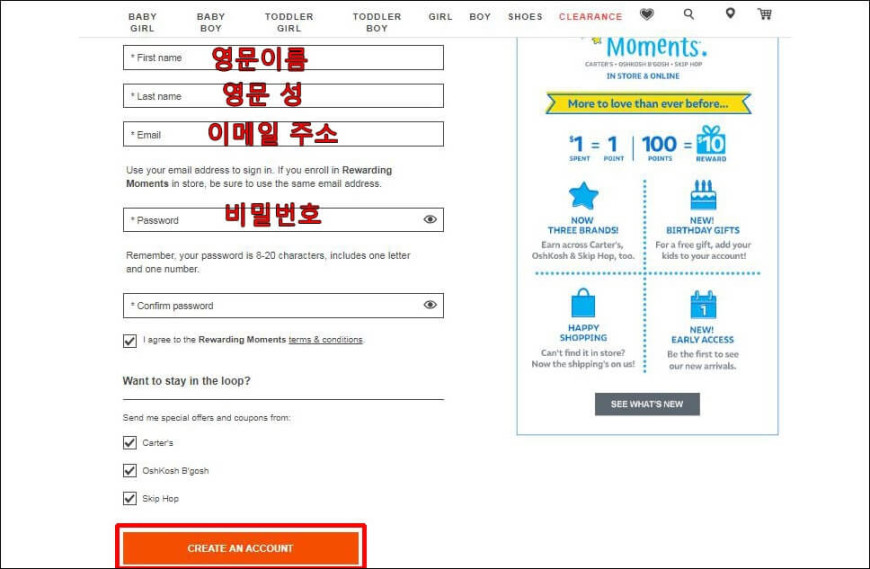The width and height of the screenshot is (870, 569).
Task: Click the blue star Three Brands icon
Action: (583, 196)
